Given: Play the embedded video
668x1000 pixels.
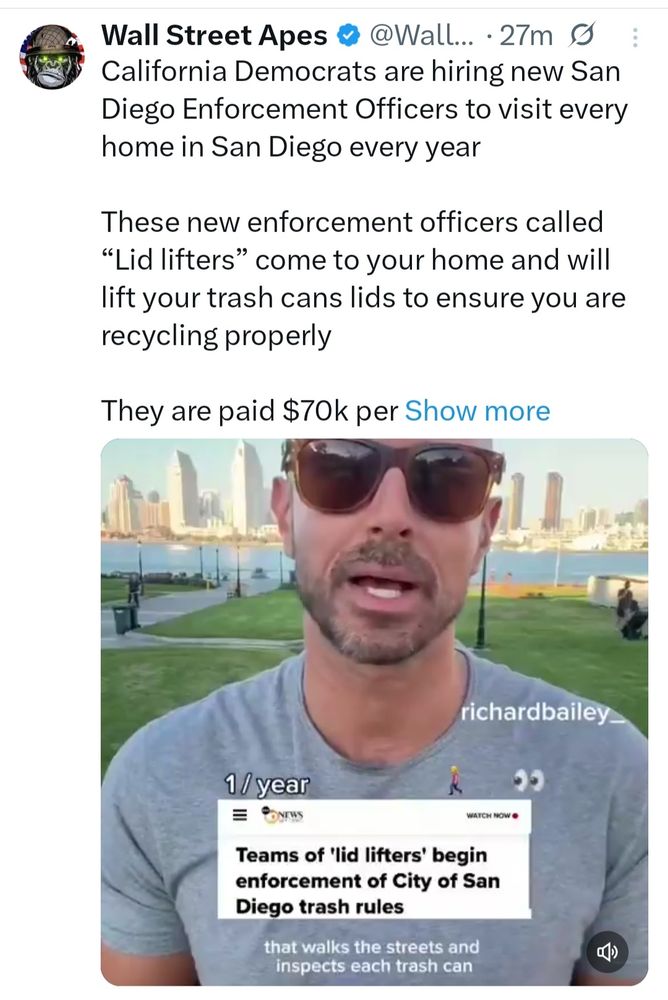Looking at the screenshot, I should (x=375, y=712).
